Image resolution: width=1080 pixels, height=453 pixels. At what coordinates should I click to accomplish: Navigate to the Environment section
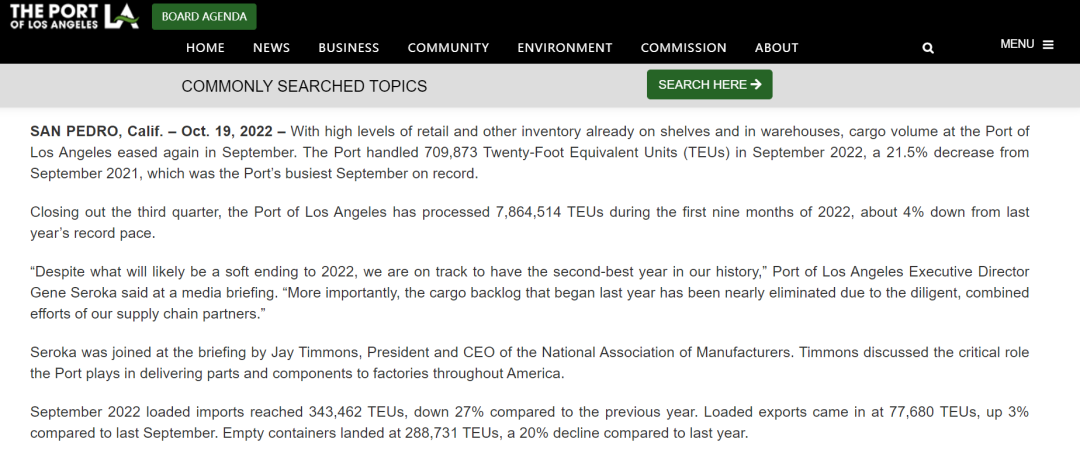coord(564,48)
